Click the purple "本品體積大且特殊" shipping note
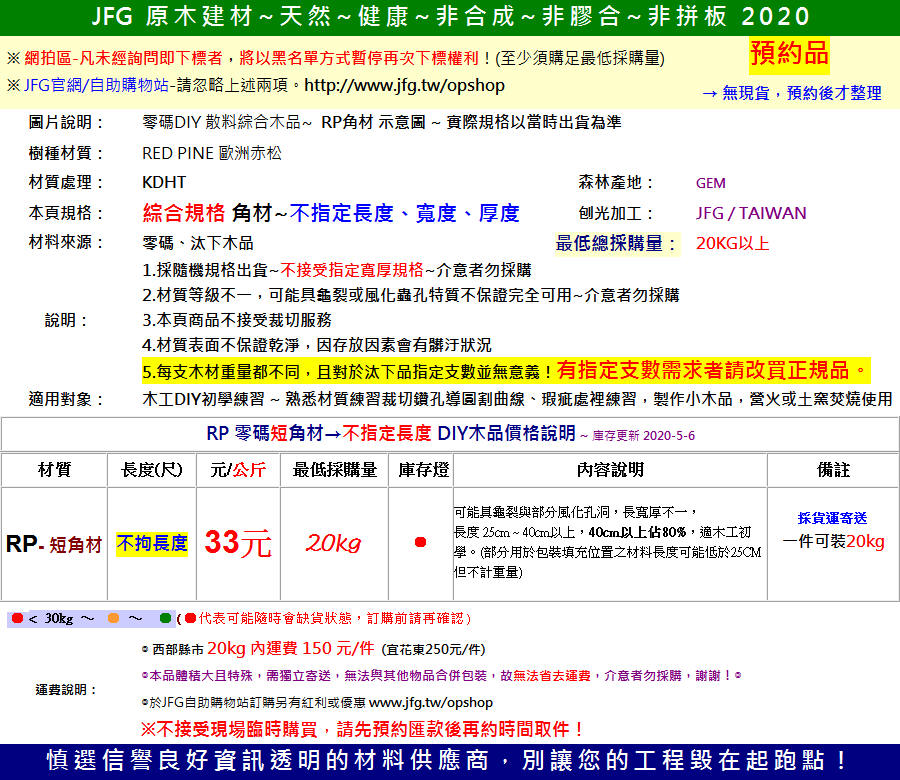This screenshot has width=900, height=780. (441, 676)
